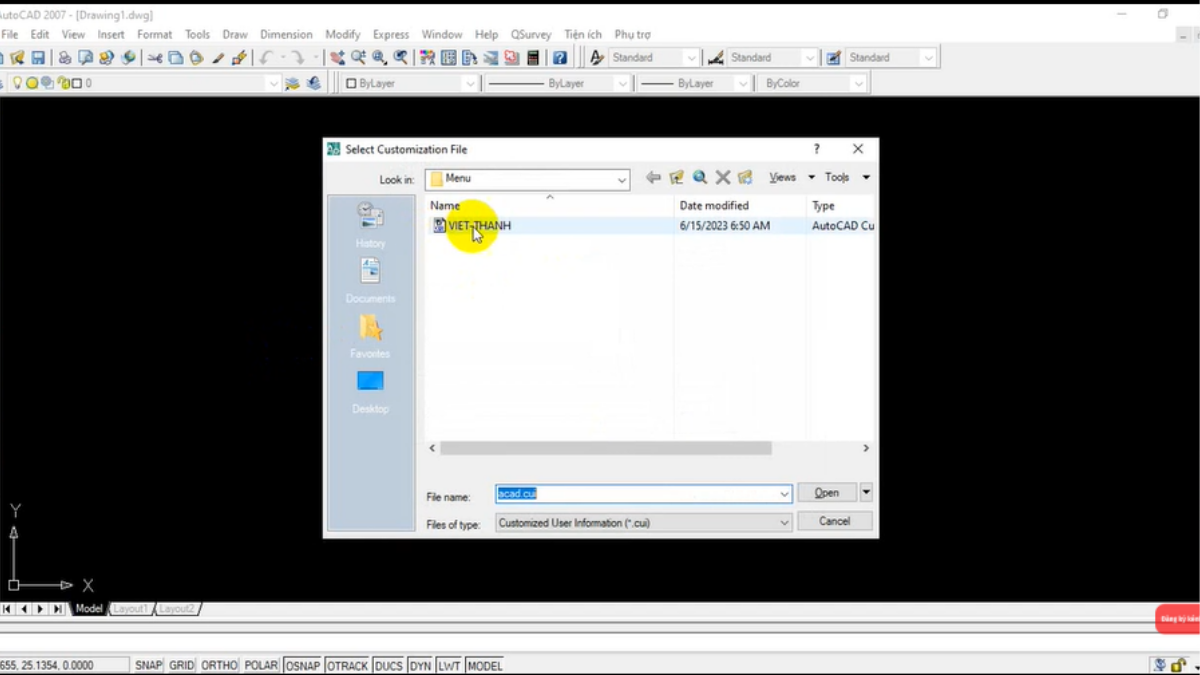Viewport: 1200px width, 675px height.
Task: Switch to the Layout1 tab
Action: [x=129, y=609]
